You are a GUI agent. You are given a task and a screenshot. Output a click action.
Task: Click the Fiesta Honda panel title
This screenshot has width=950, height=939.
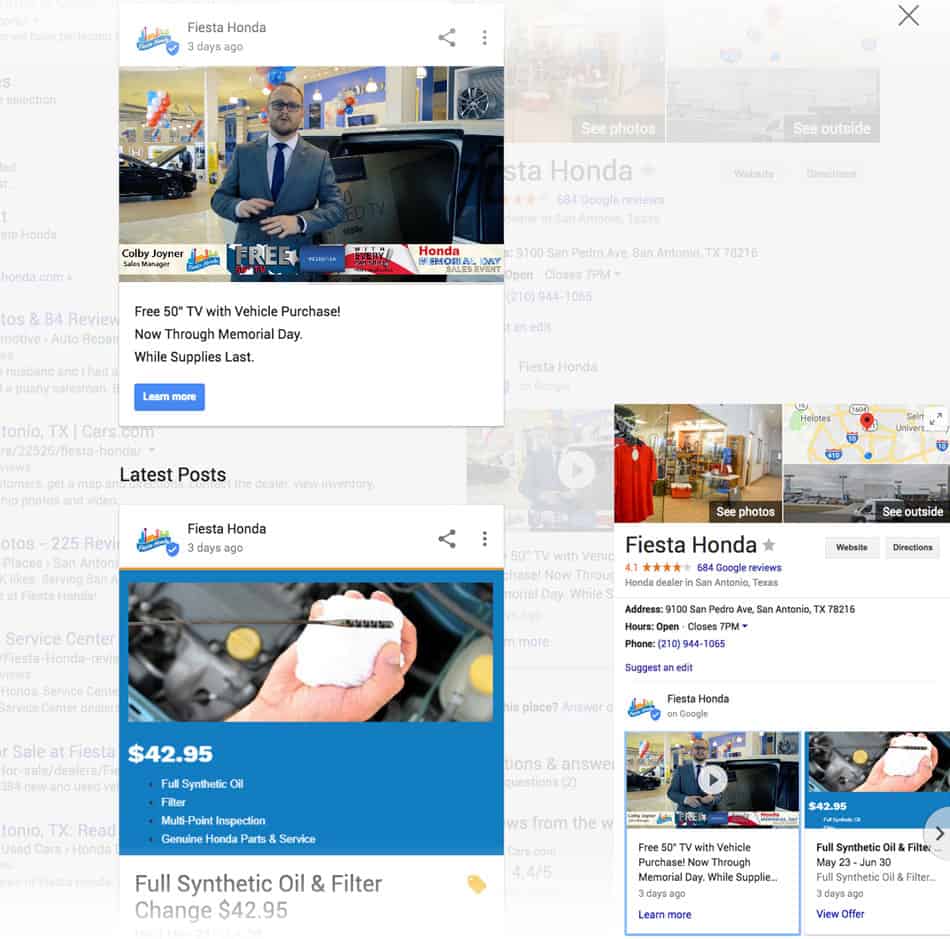pos(691,545)
